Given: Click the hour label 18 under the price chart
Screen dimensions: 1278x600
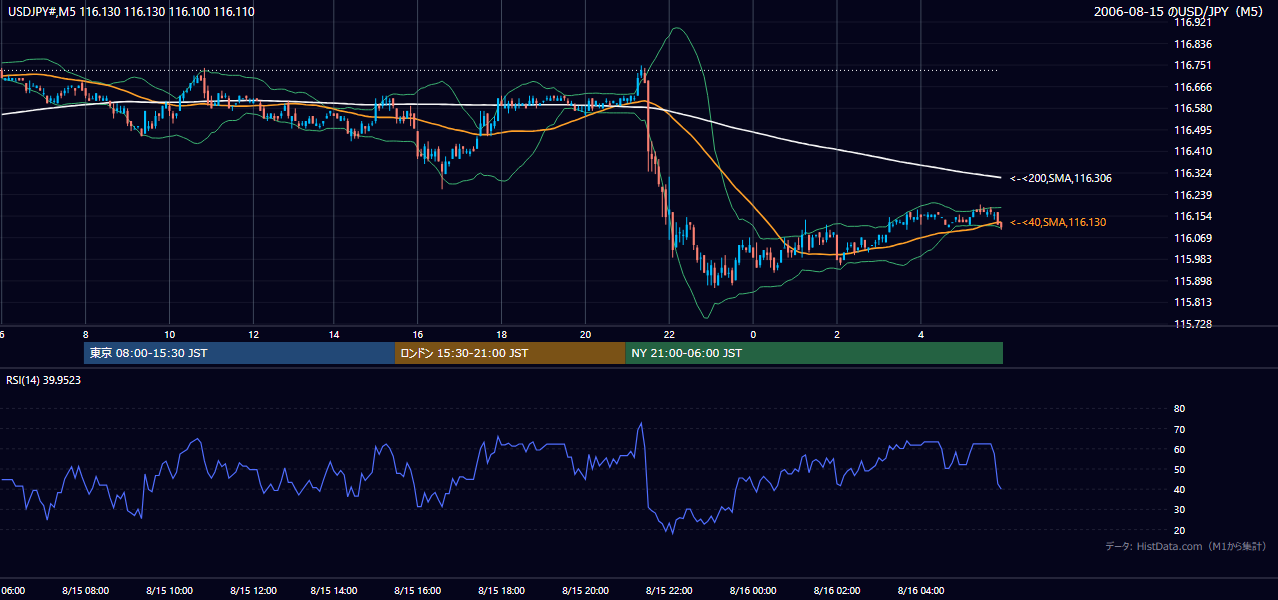Looking at the screenshot, I should pos(502,334).
